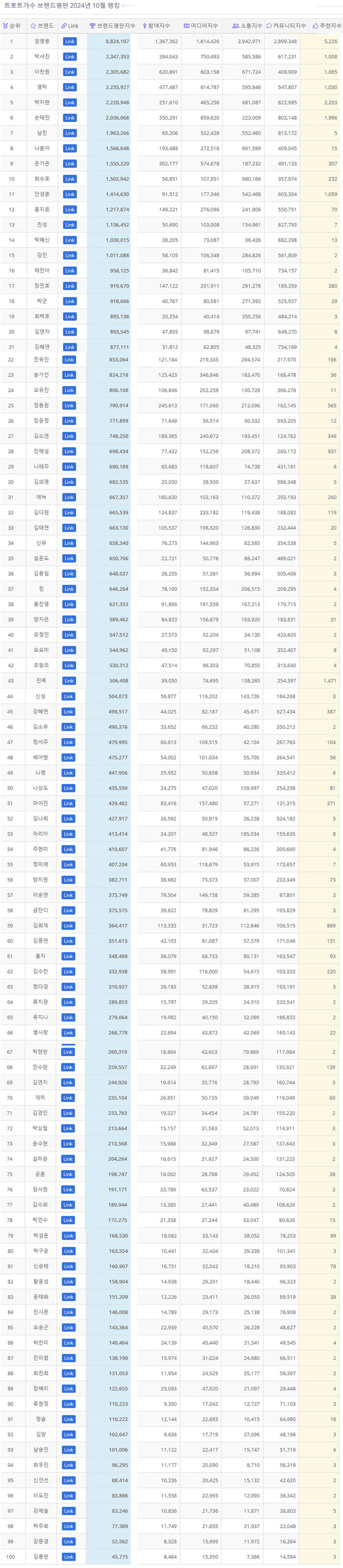This screenshot has height=1568, width=343.
Task: Open the Link button in rank 7 row
Action: (x=70, y=133)
